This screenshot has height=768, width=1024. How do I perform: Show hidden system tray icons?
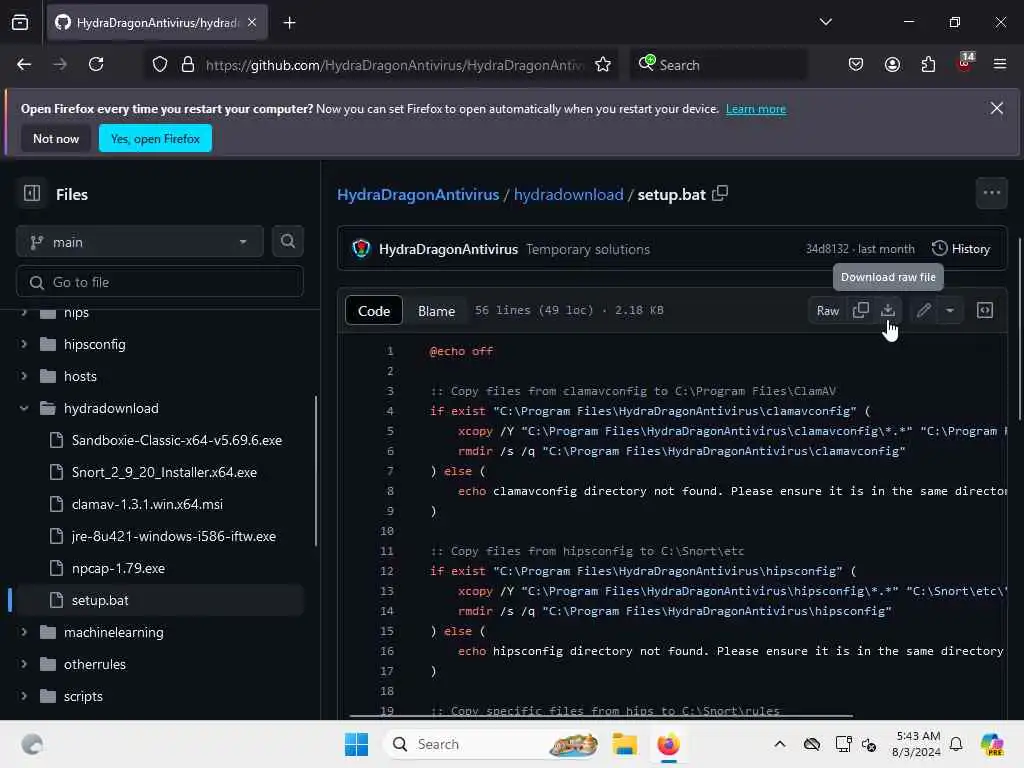pyautogui.click(x=780, y=744)
